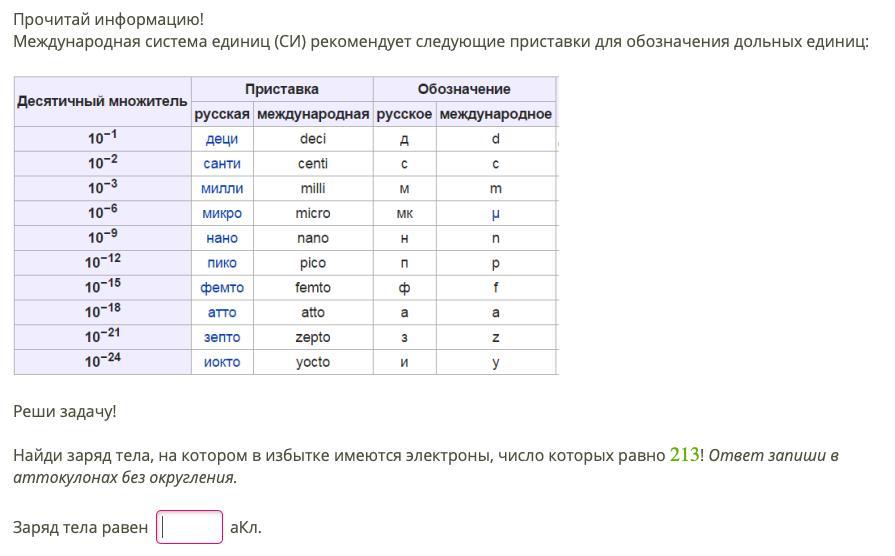
Task: Click the 'русское' subheader cell
Action: tap(404, 114)
